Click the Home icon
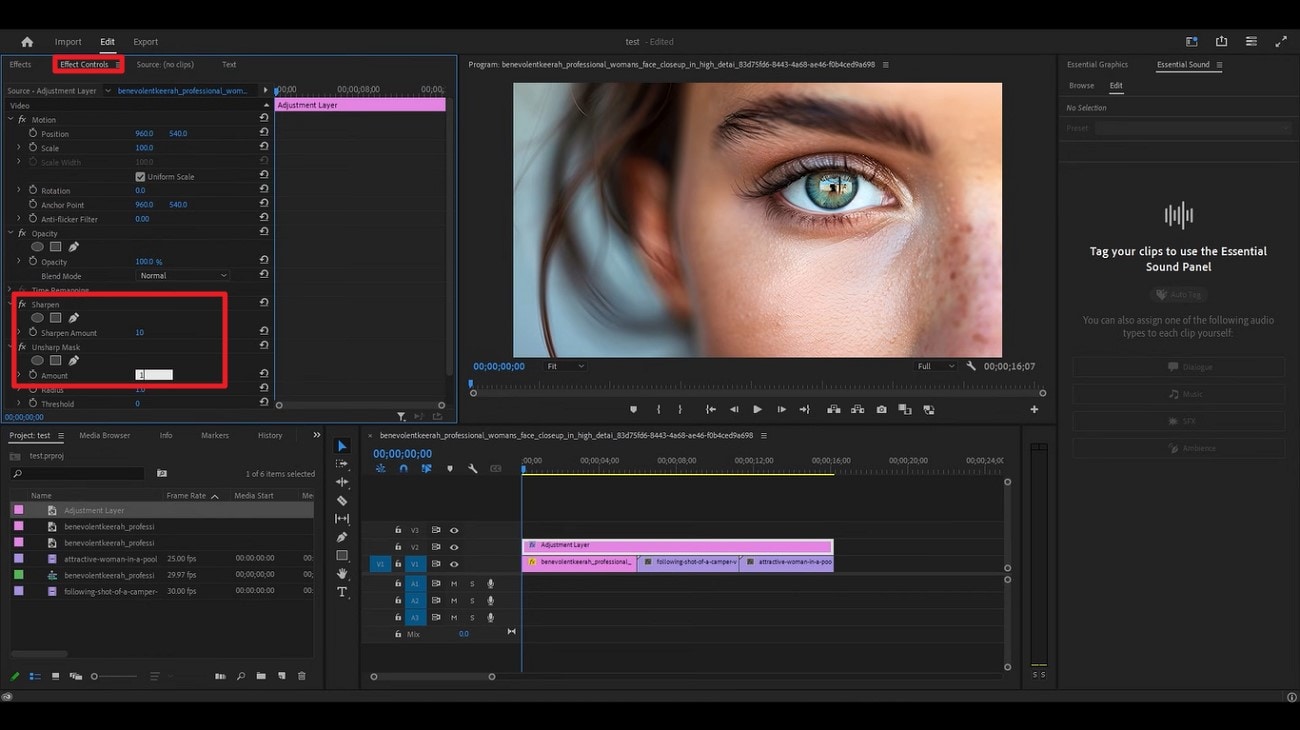 pos(27,42)
